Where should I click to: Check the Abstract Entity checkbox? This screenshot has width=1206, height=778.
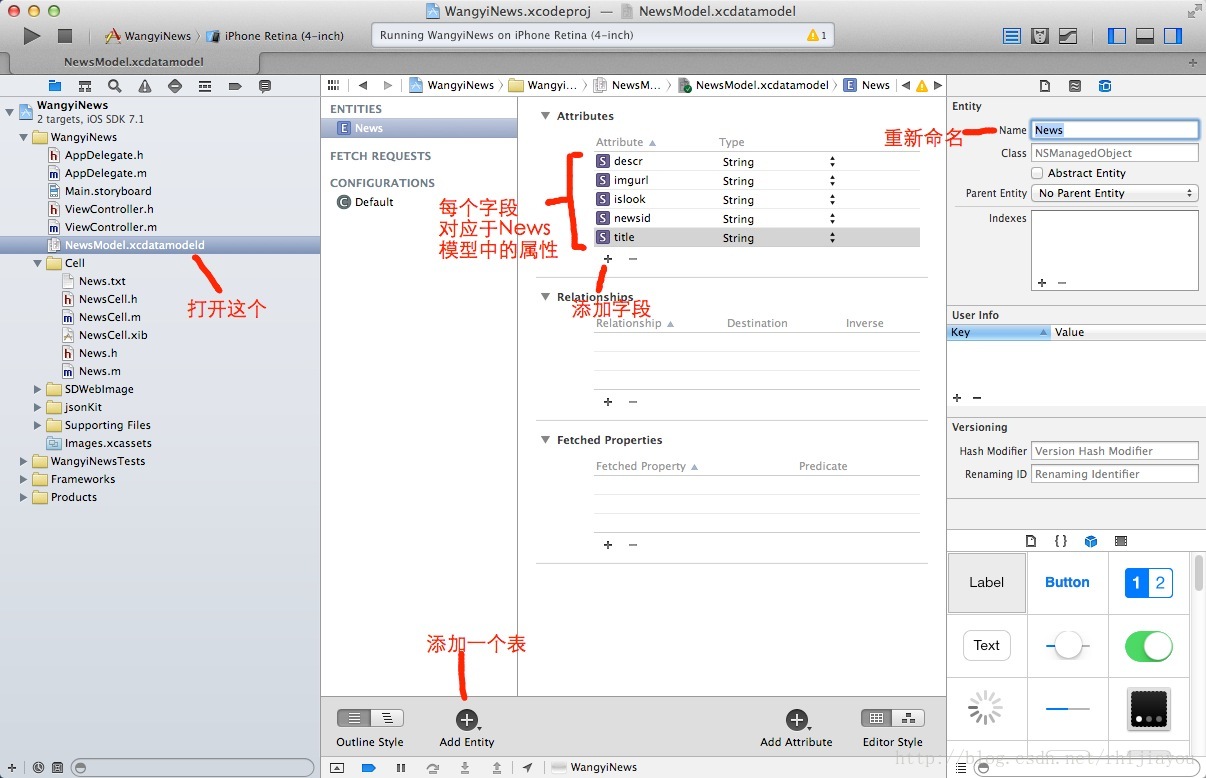(1037, 173)
